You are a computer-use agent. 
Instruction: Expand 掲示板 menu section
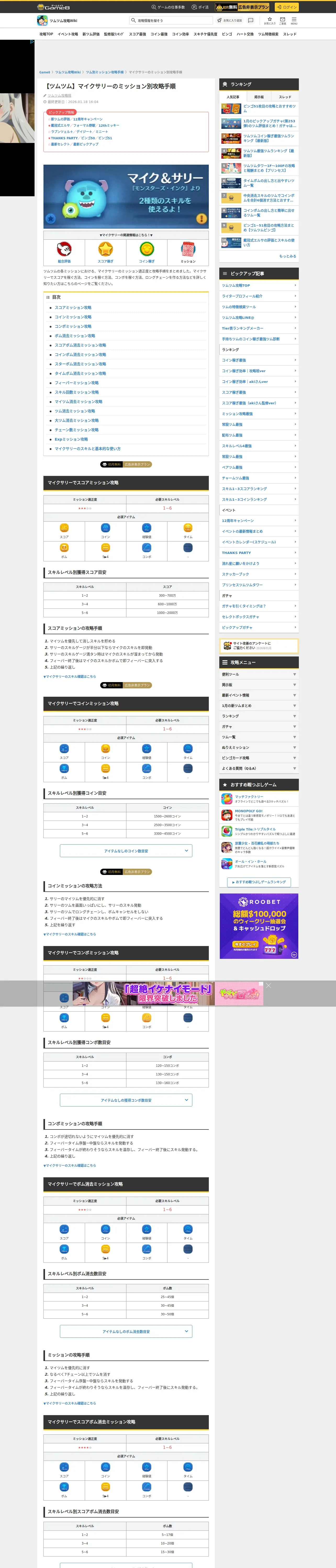(259, 685)
